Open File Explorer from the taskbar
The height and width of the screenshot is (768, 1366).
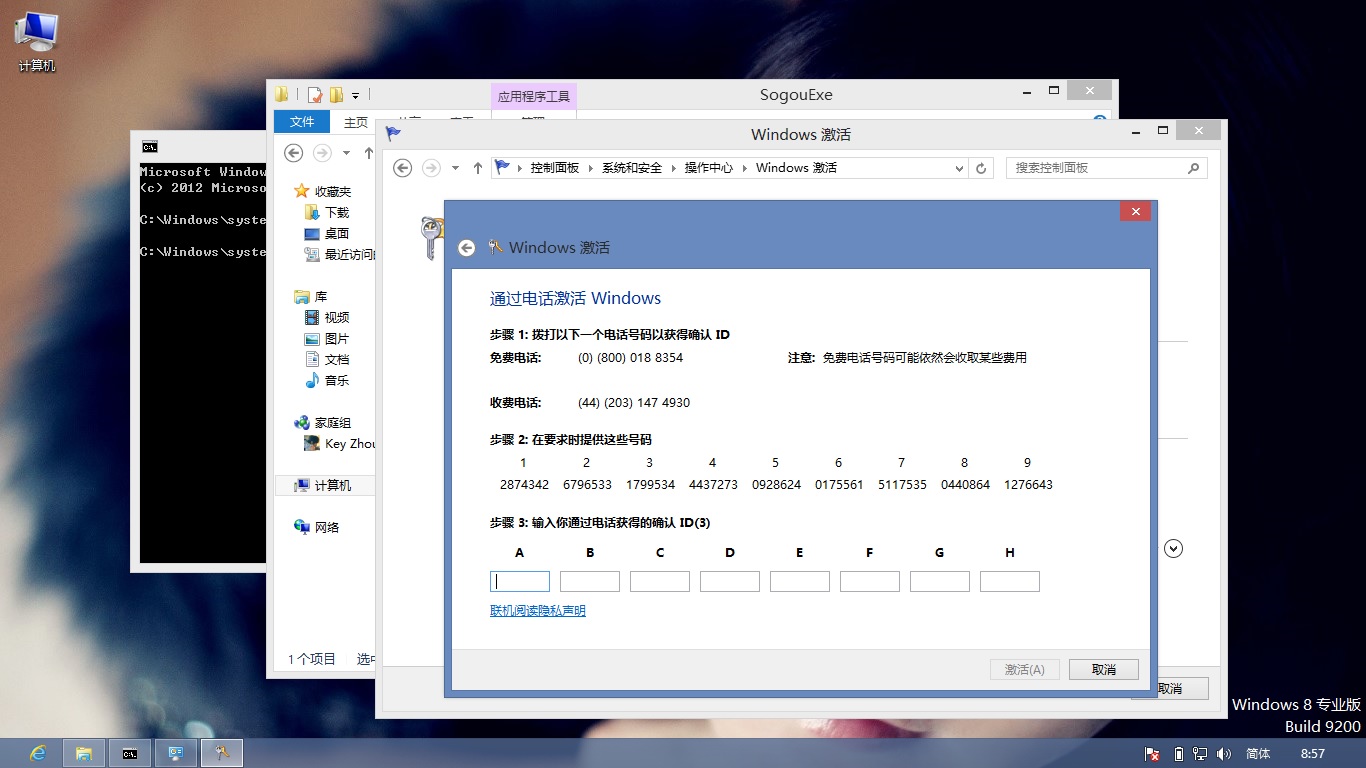point(84,753)
